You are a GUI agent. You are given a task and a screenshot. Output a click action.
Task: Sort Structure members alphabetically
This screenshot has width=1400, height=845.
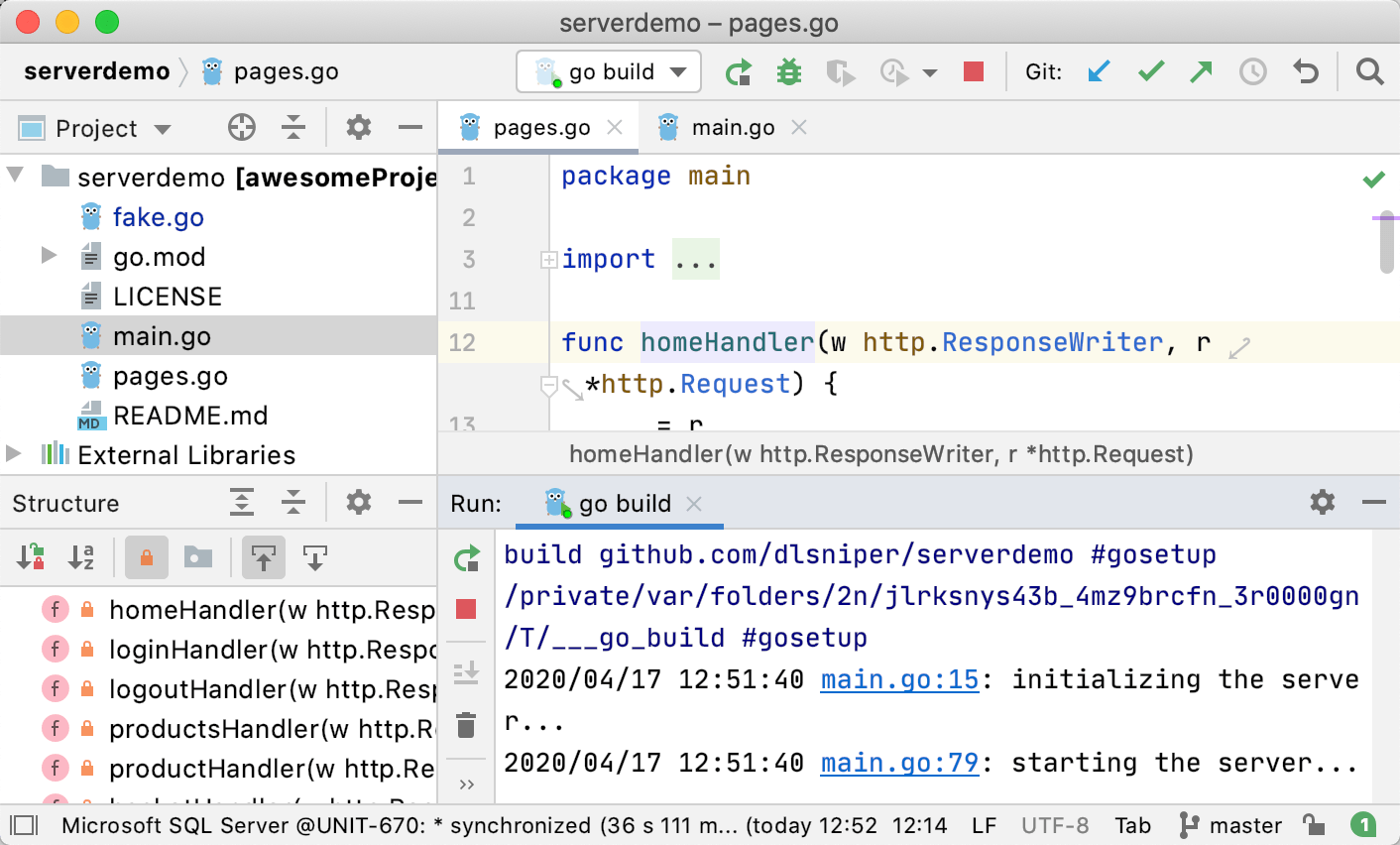tap(82, 557)
